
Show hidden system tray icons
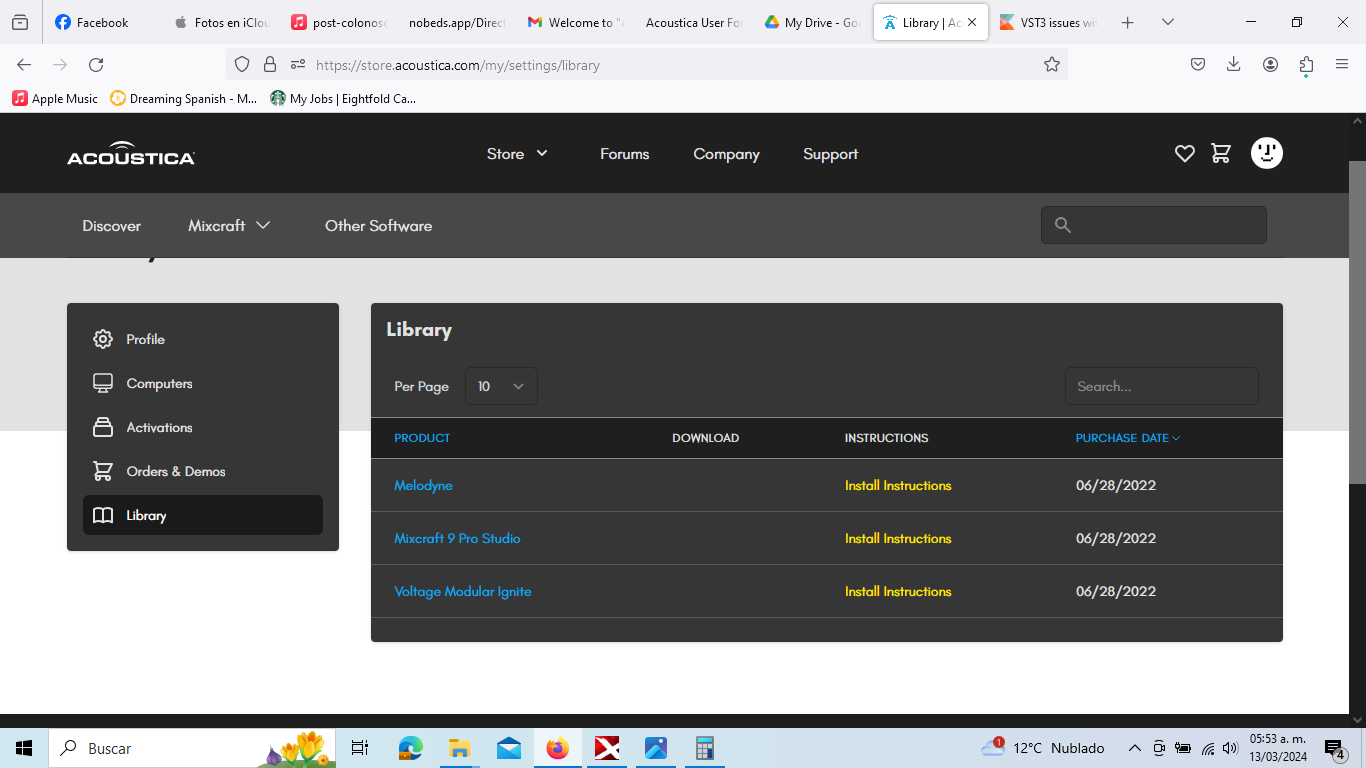[x=1134, y=748]
